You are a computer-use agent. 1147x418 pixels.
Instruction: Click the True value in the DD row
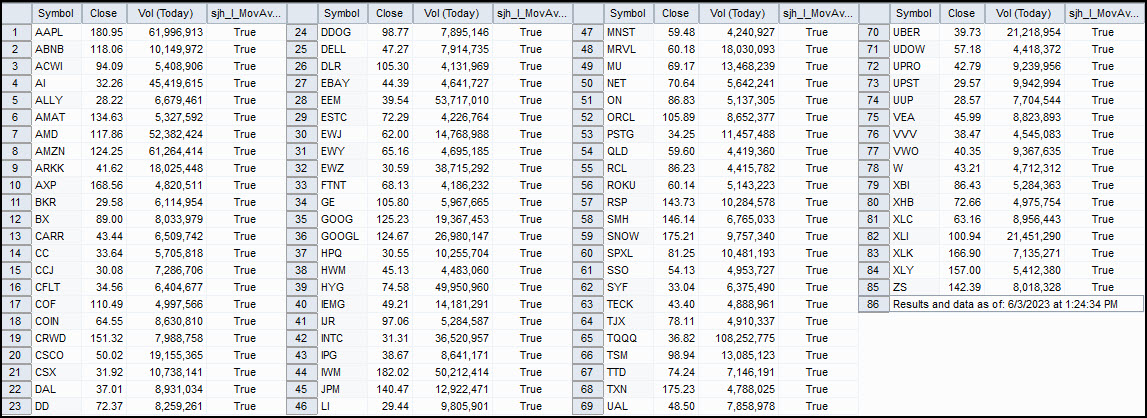(245, 406)
